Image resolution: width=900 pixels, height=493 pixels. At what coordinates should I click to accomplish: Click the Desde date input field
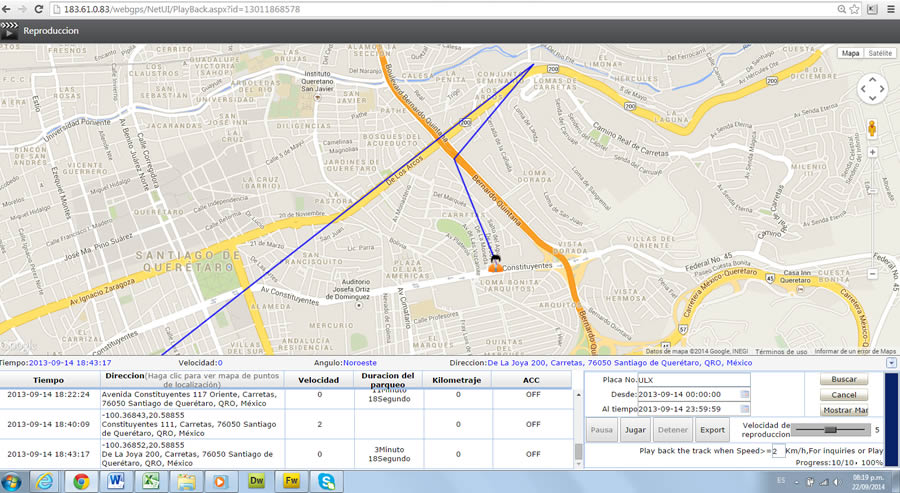pyautogui.click(x=693, y=394)
